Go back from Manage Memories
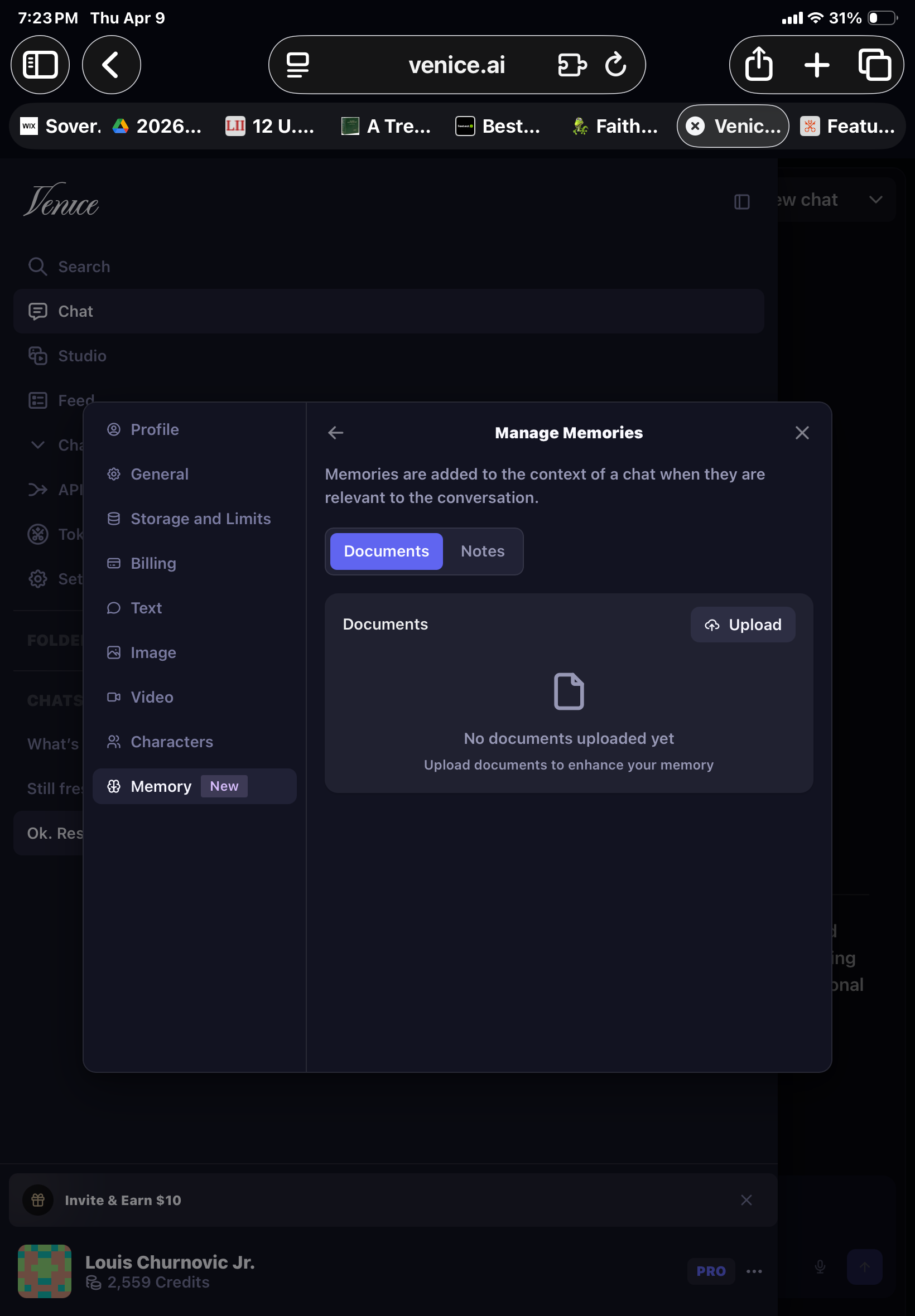Screen dimensions: 915x1316 point(335,433)
